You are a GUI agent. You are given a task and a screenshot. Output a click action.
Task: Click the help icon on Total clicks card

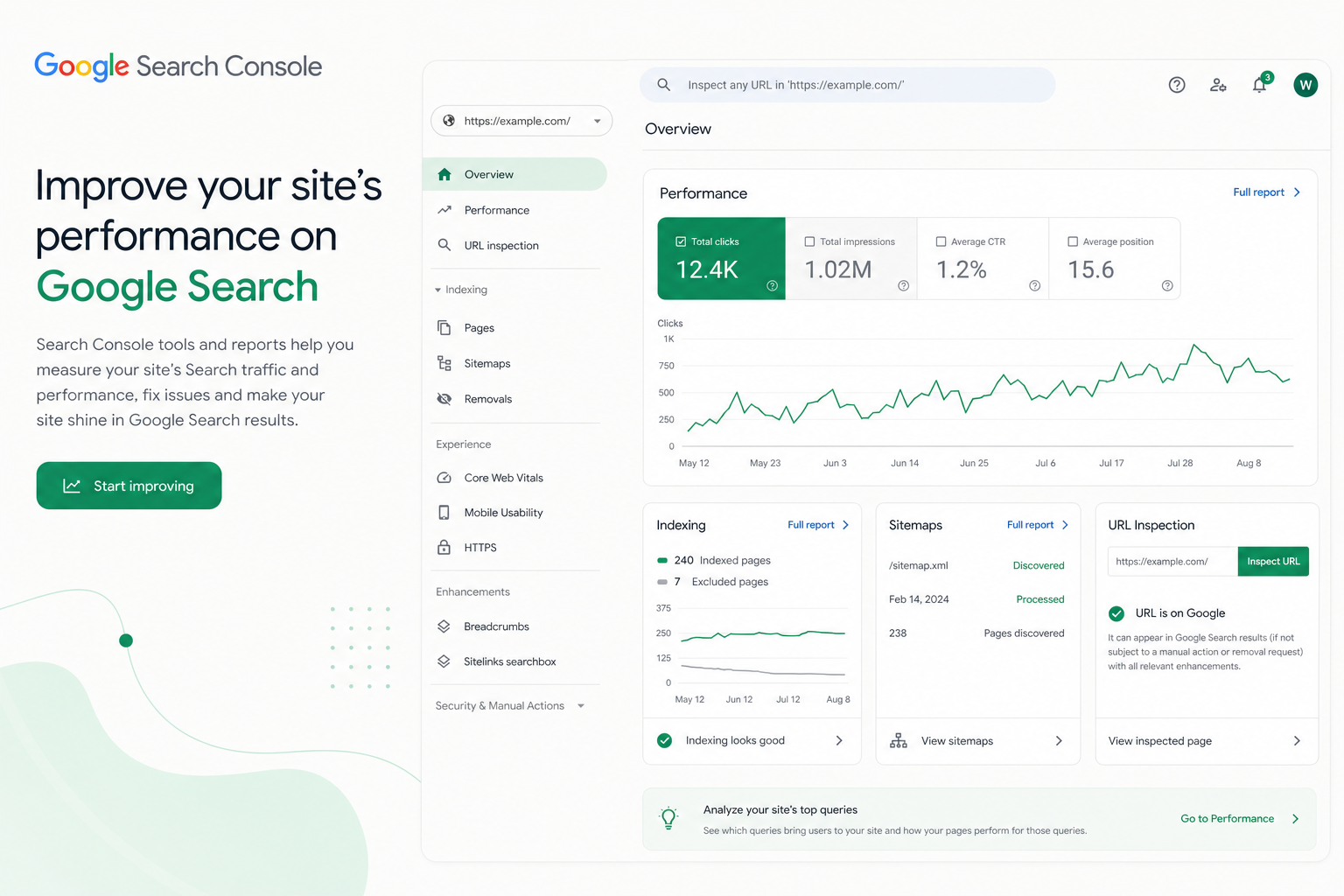772,285
